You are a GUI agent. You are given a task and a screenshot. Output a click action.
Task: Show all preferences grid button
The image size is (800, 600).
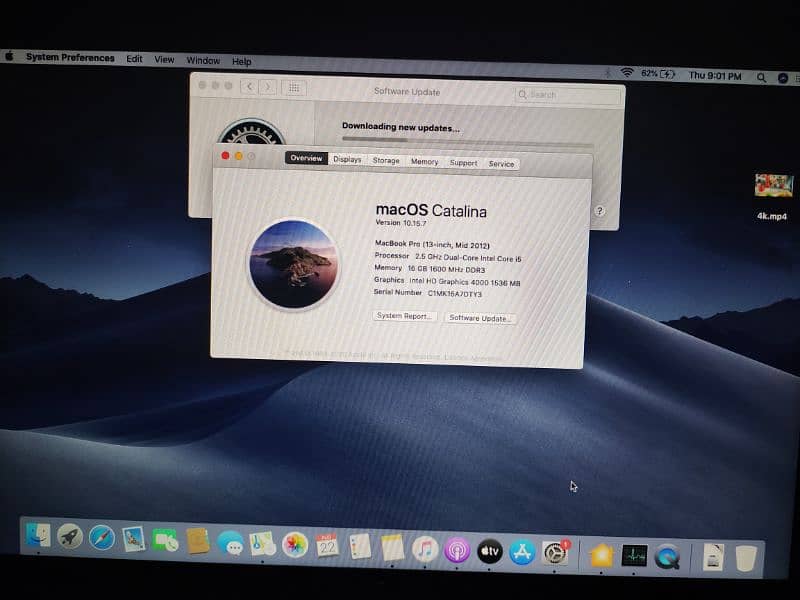click(294, 88)
